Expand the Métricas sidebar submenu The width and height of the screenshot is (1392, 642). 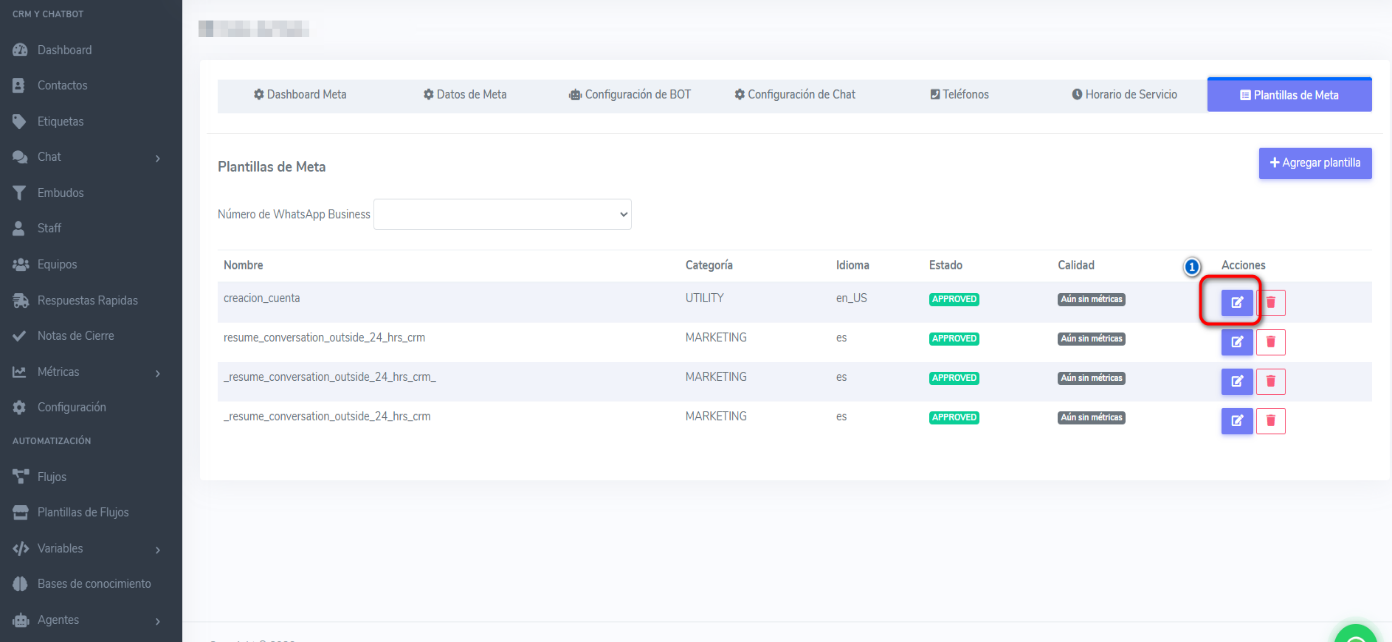coord(157,373)
